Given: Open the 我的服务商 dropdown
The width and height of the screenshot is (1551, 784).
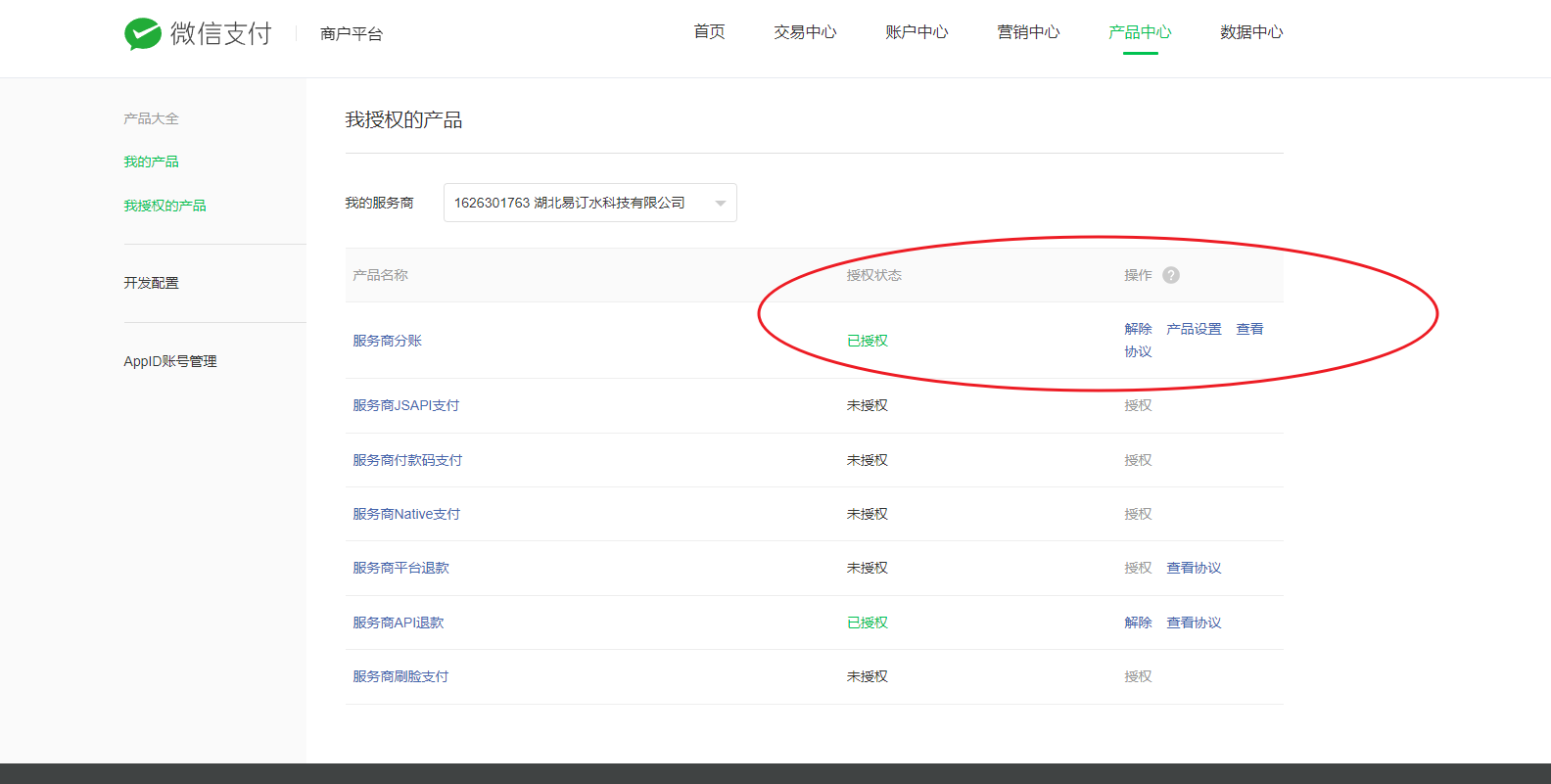Looking at the screenshot, I should tap(590, 203).
